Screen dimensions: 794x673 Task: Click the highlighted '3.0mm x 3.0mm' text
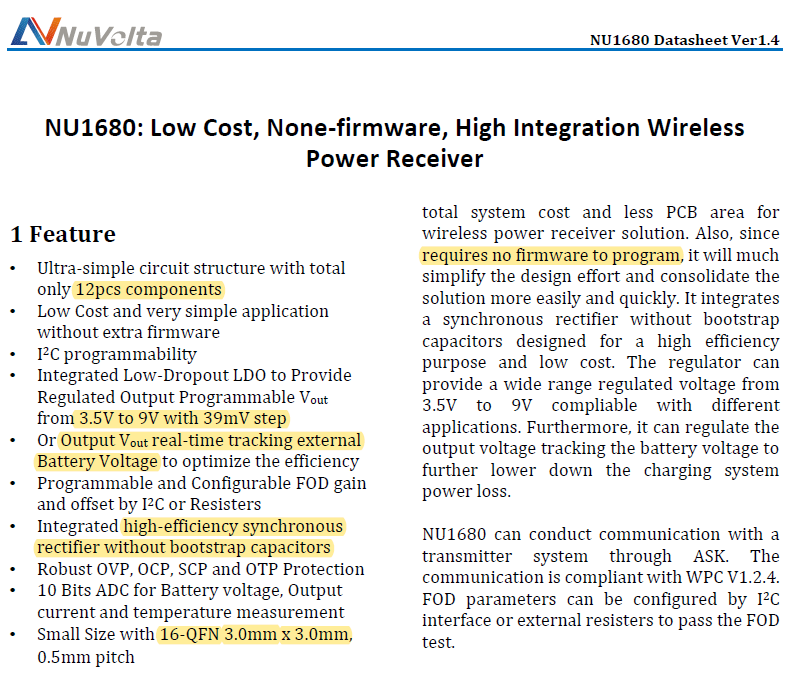(287, 634)
